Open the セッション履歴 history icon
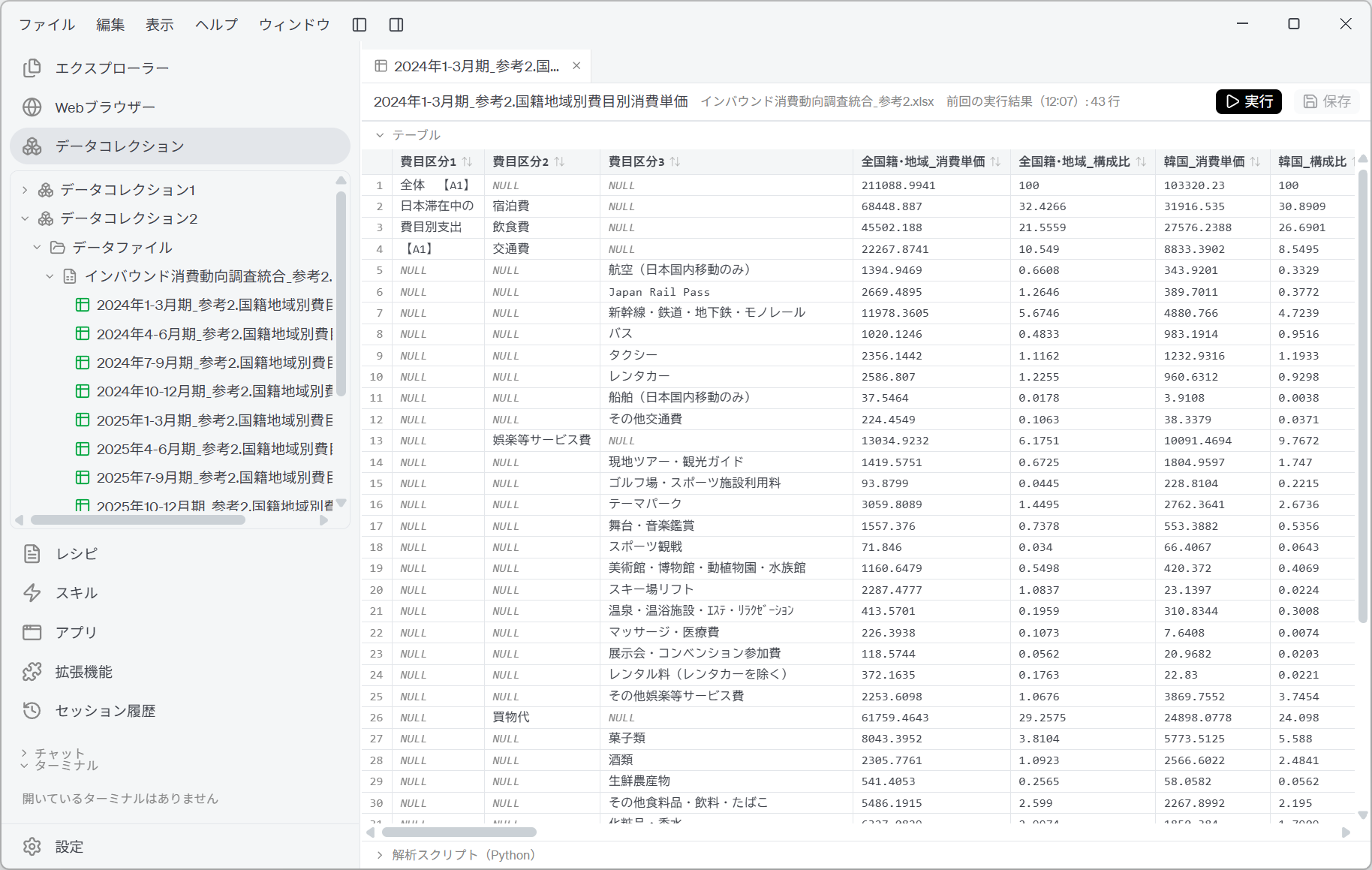Screen dimensions: 1372x870 coord(32,711)
